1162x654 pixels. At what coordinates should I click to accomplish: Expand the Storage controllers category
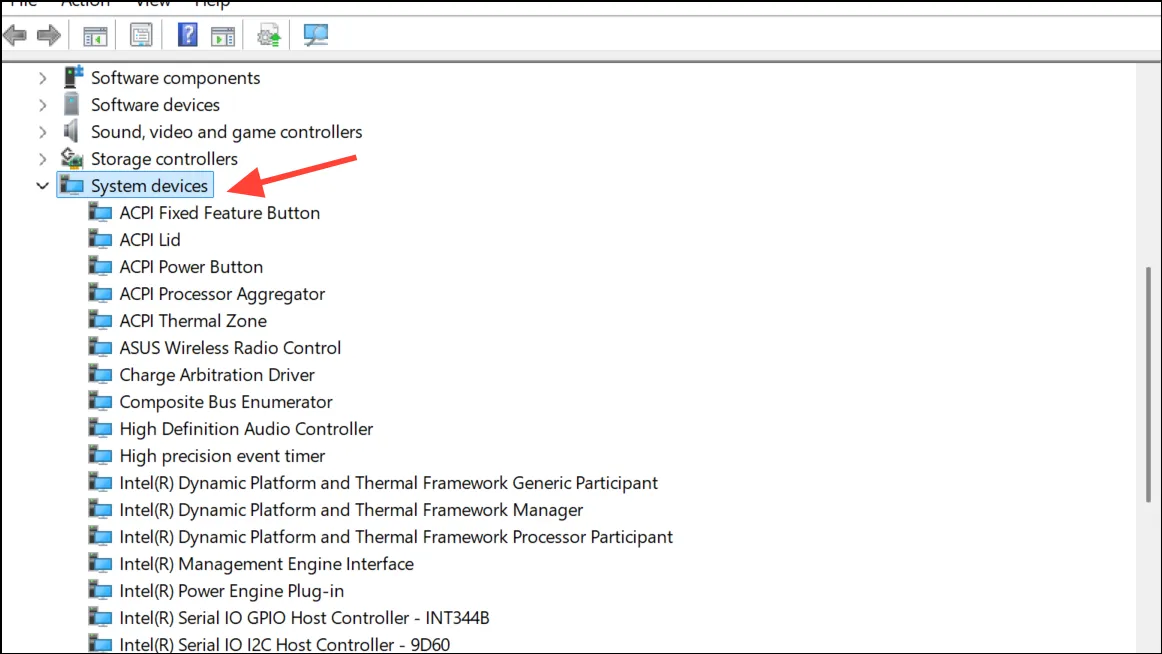click(x=42, y=159)
